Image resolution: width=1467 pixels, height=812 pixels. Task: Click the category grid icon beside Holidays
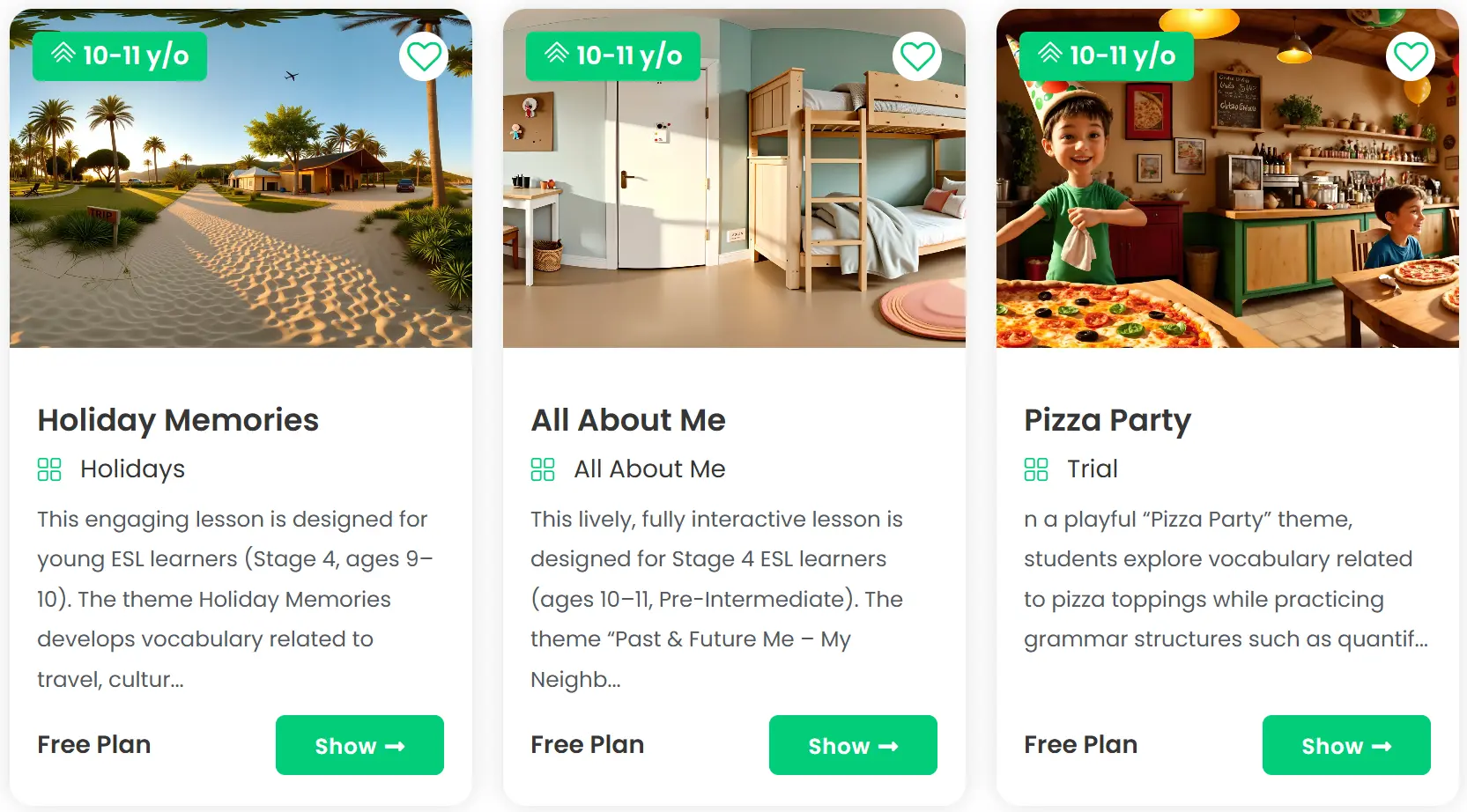49,469
